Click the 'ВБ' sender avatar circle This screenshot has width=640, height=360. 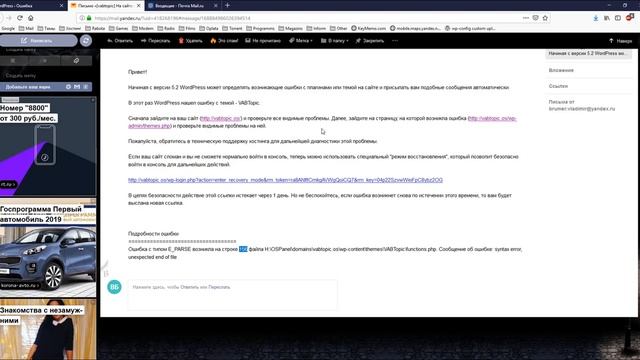tap(114, 287)
